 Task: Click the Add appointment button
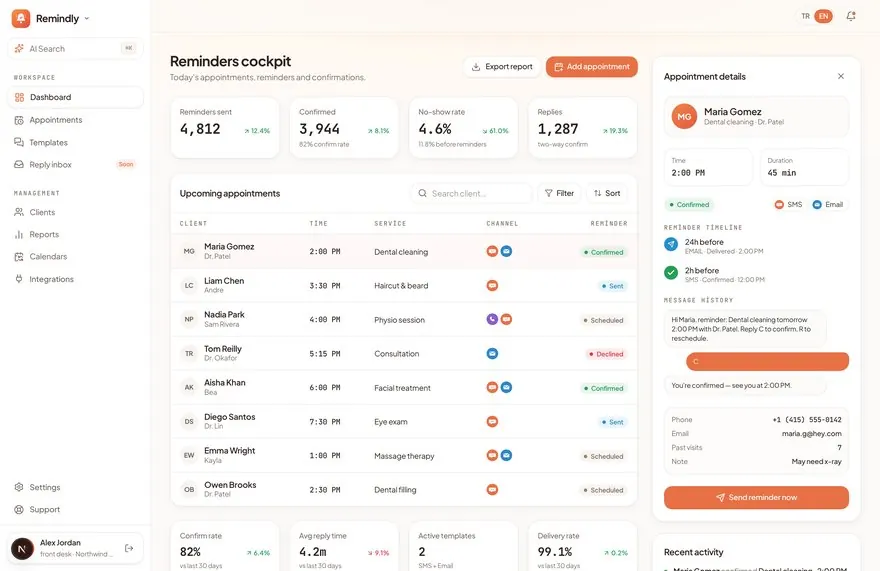pyautogui.click(x=592, y=67)
